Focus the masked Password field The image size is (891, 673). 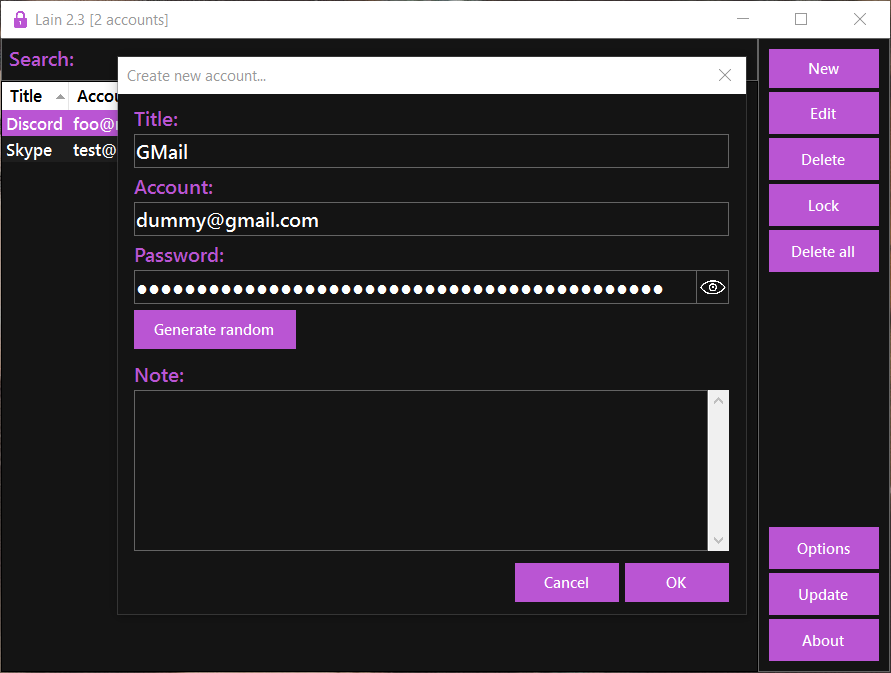(x=415, y=287)
